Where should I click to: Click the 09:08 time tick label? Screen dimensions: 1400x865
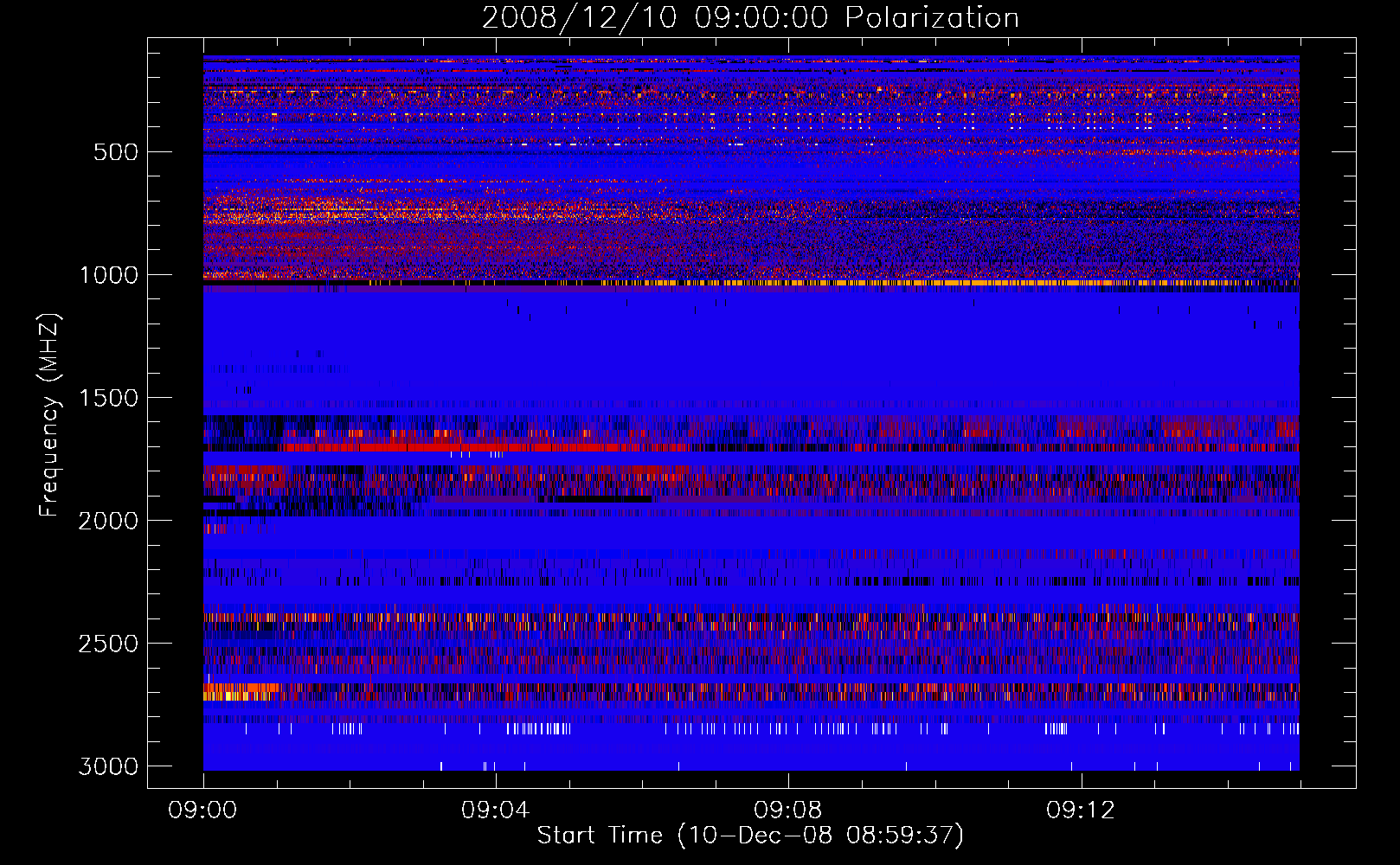click(x=788, y=811)
